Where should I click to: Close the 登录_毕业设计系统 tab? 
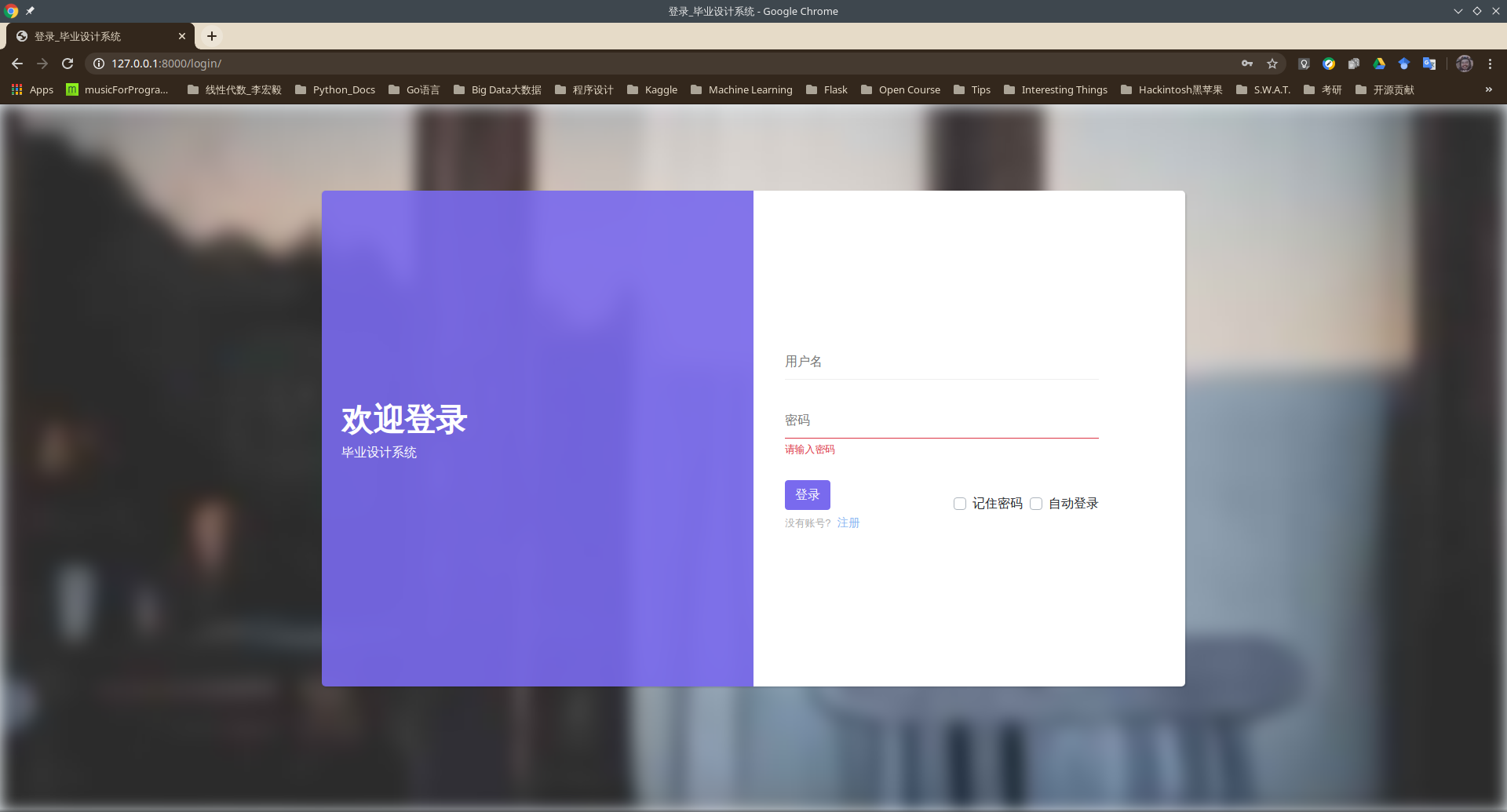(182, 36)
